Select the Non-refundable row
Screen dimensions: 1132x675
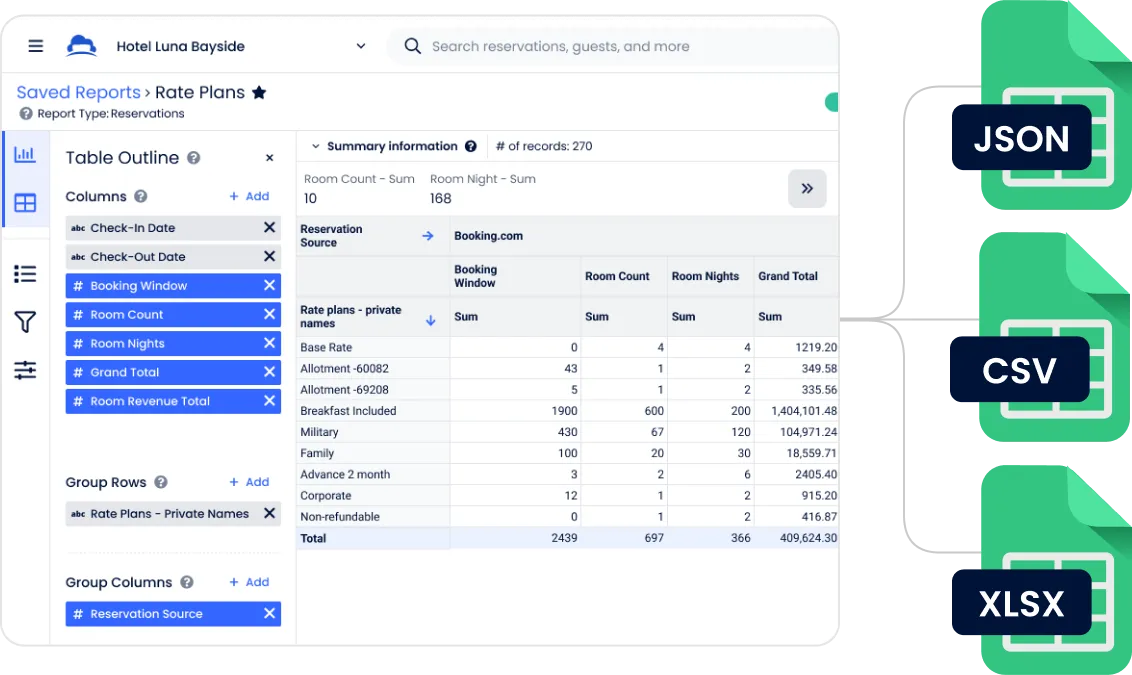point(567,517)
